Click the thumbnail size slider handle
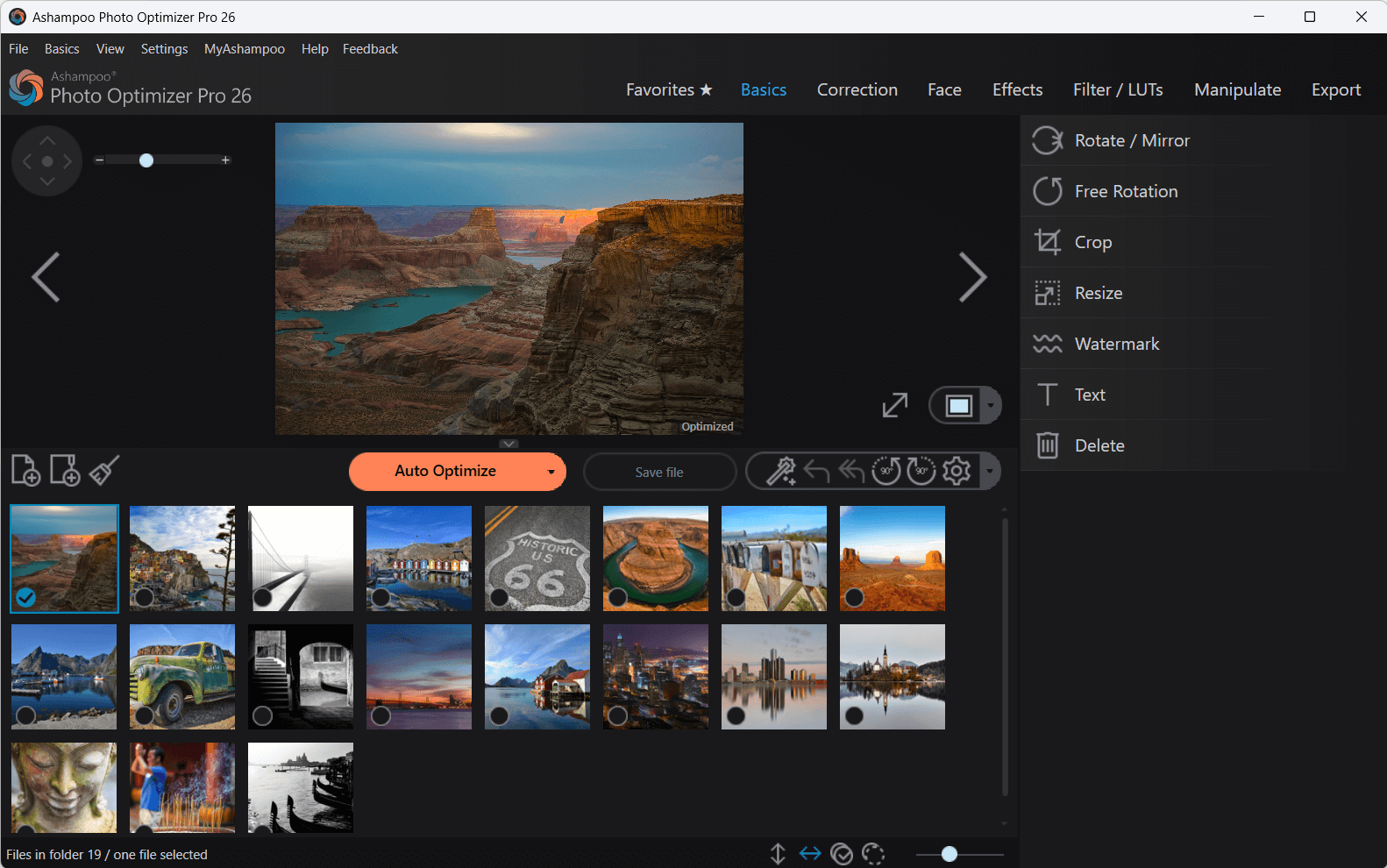 pos(949,854)
